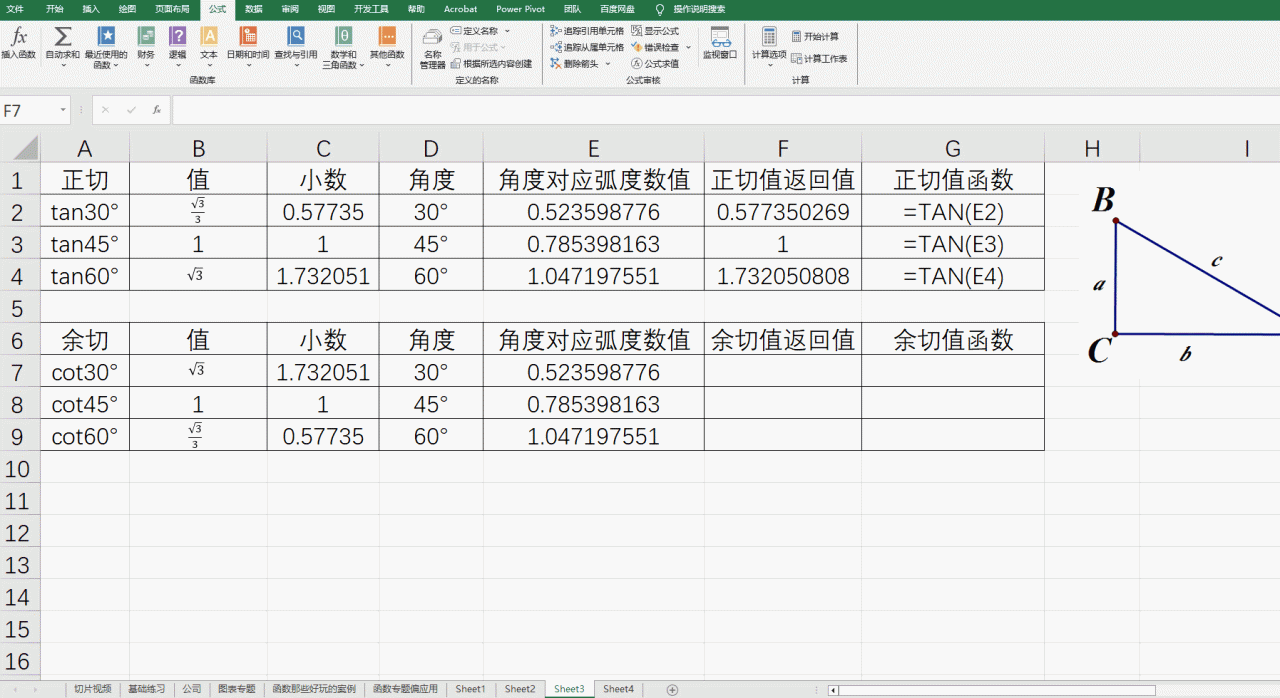Switch to the View (视图) ribbon tab
Viewport: 1280px width, 698px height.
327,9
